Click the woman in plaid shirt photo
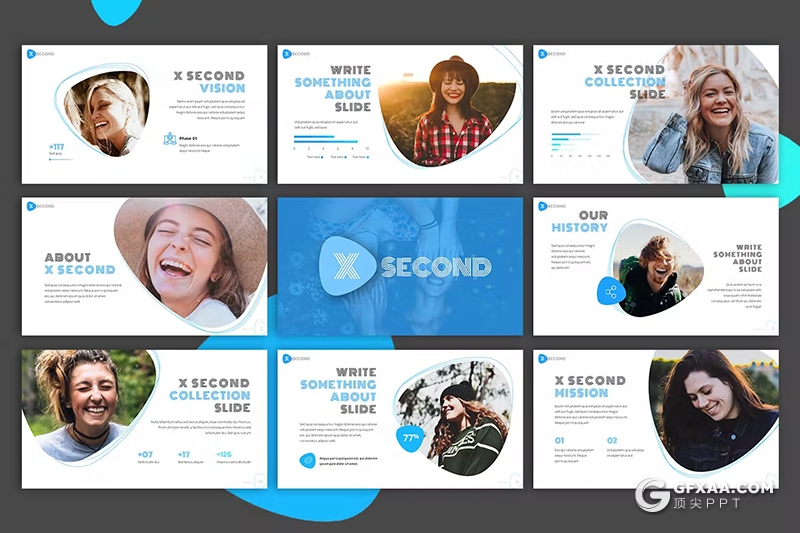 click(450, 112)
